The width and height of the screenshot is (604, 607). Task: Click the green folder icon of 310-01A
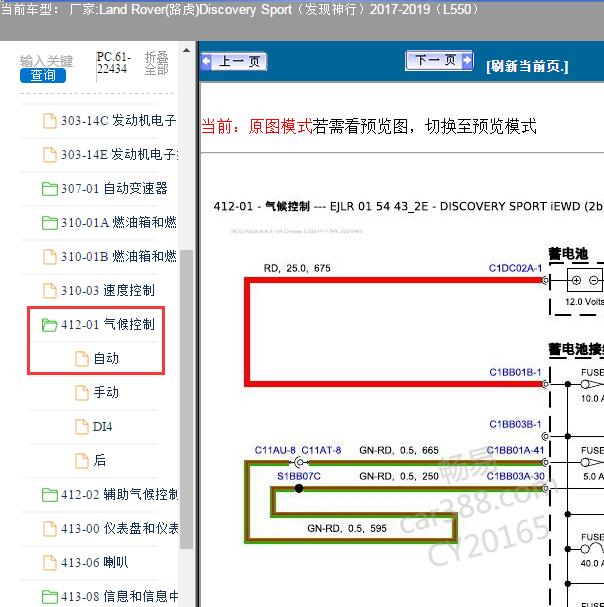tap(50, 223)
